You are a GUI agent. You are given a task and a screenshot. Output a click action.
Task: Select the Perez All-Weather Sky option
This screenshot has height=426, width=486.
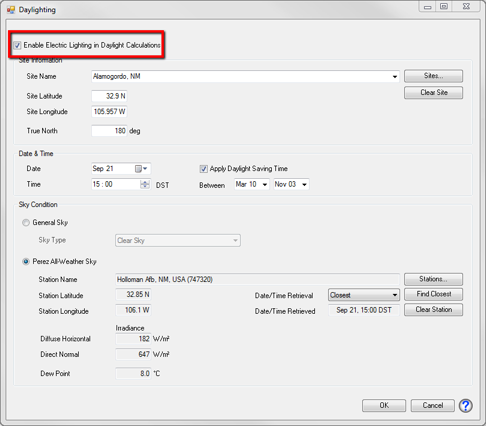(26, 262)
